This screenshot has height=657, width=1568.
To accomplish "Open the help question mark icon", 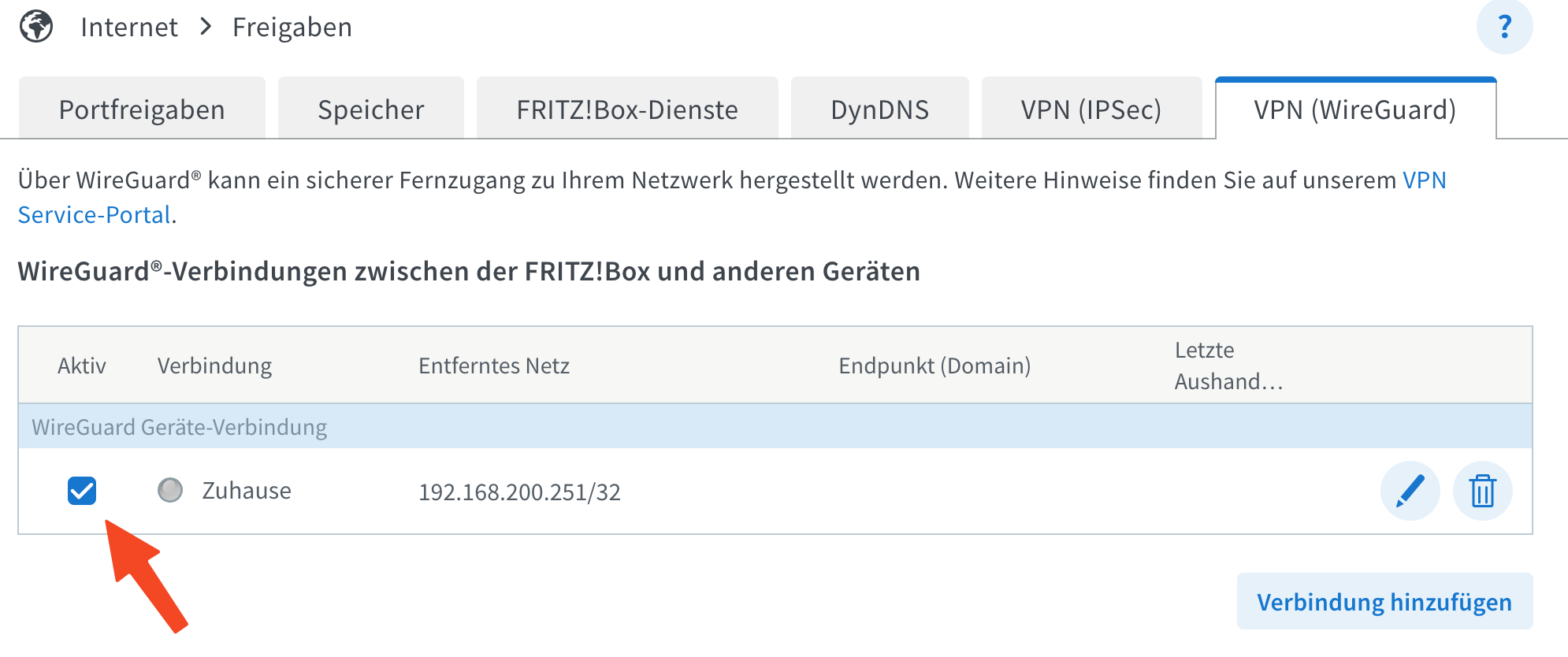I will (x=1504, y=27).
